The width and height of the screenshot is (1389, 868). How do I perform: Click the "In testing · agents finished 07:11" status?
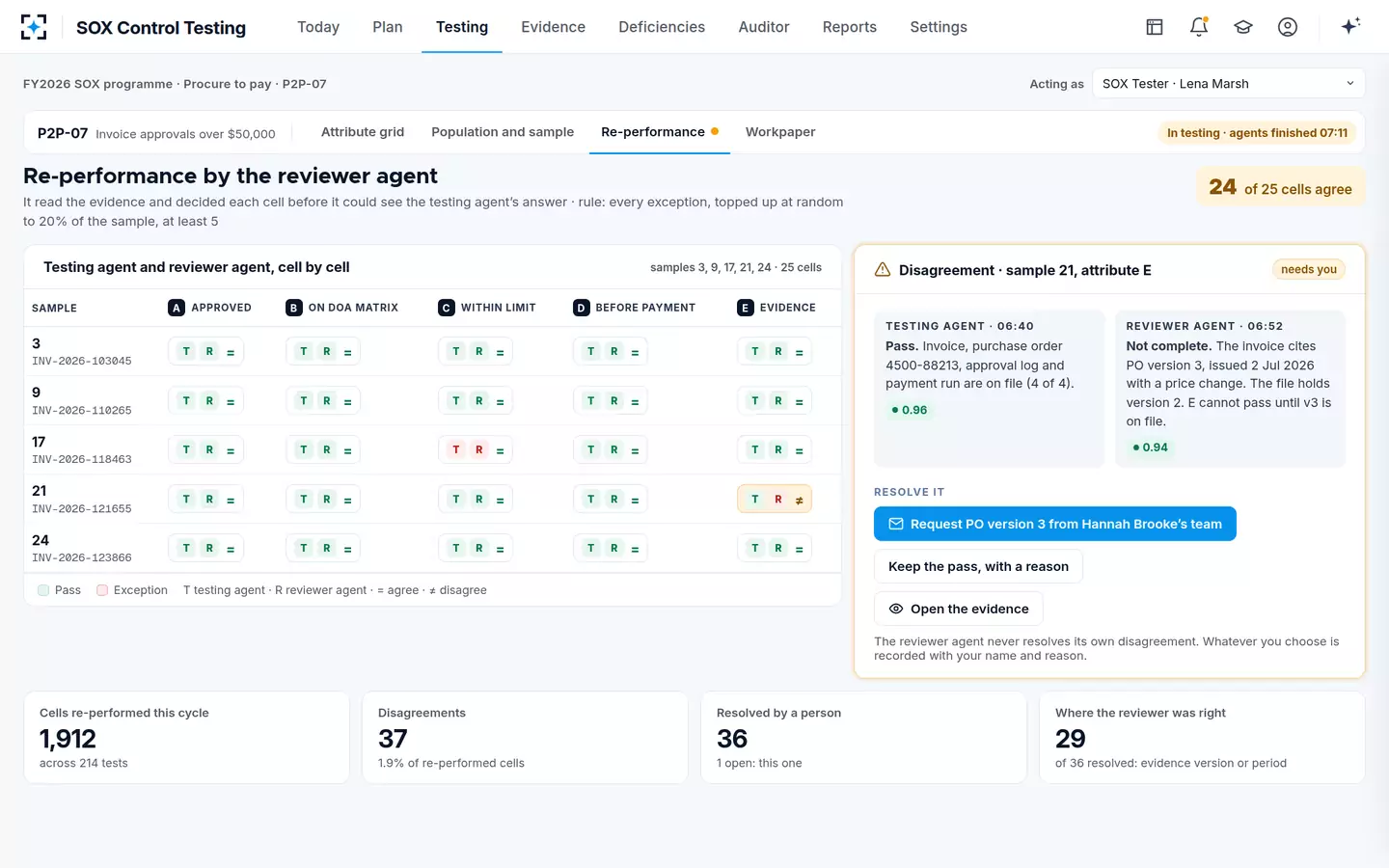[x=1257, y=133]
